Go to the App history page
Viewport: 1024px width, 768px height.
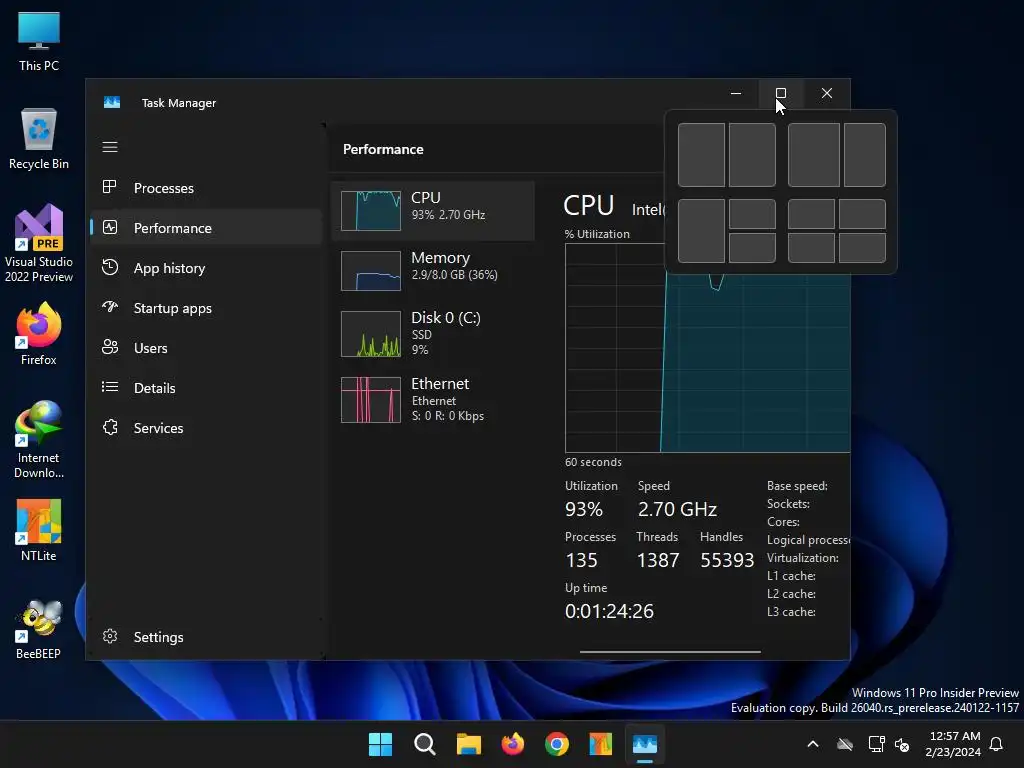coord(206,268)
